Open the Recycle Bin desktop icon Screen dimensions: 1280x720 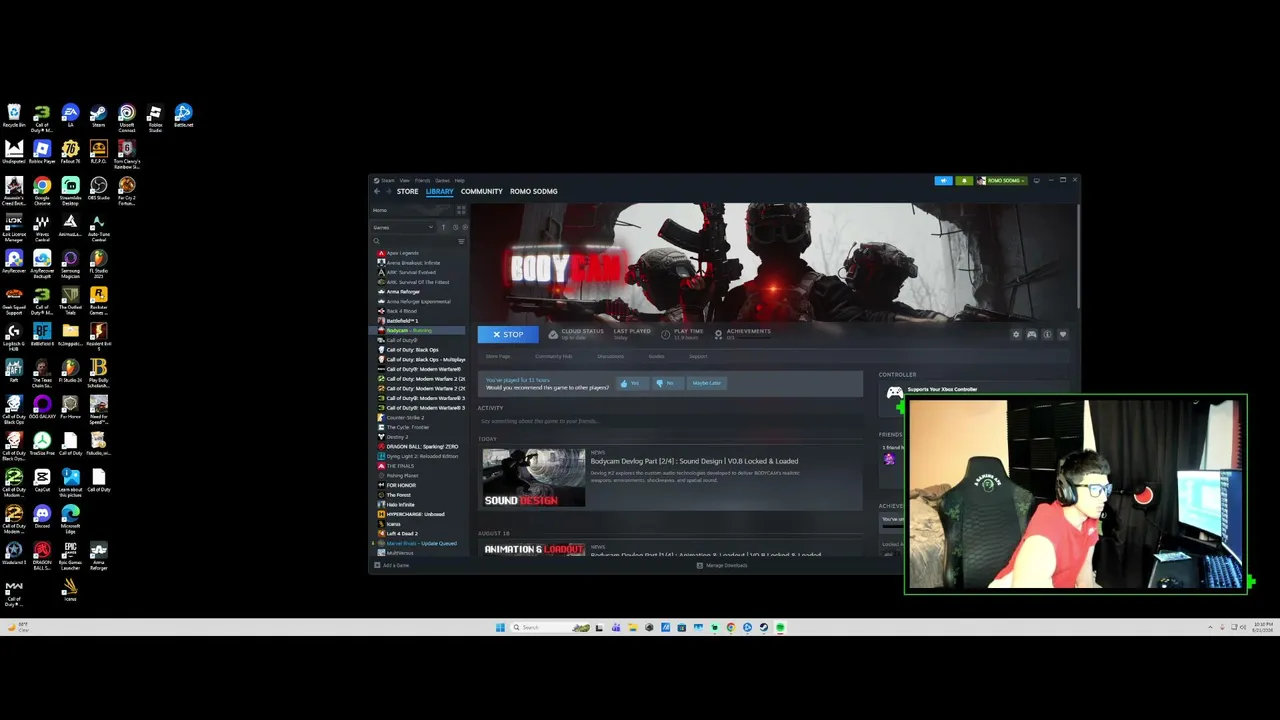coord(14,116)
